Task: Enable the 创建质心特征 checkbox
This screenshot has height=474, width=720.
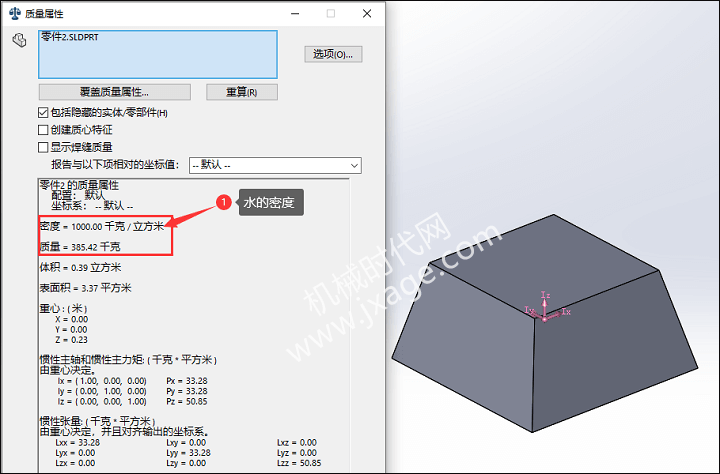Action: point(43,130)
